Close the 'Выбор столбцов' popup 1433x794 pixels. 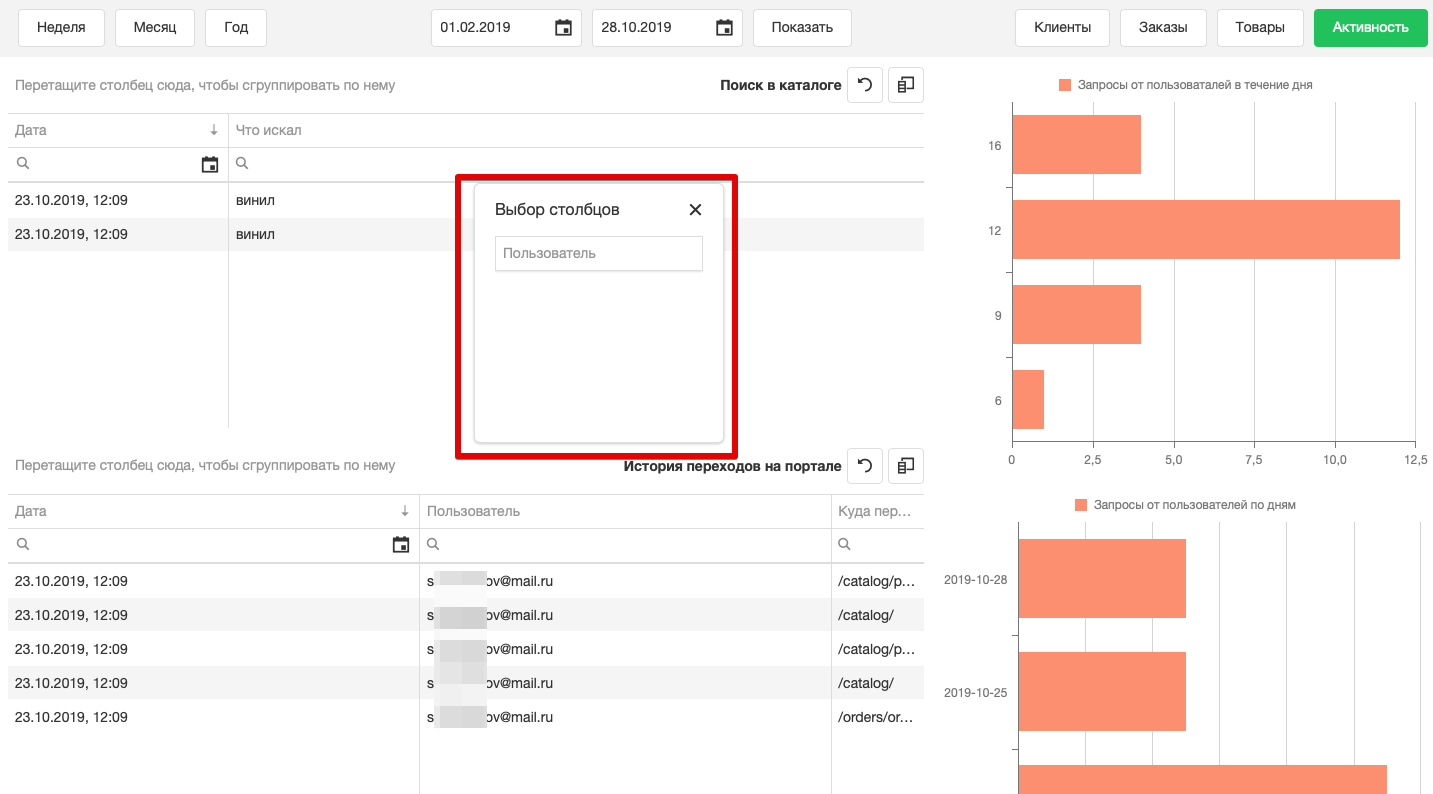pos(695,210)
